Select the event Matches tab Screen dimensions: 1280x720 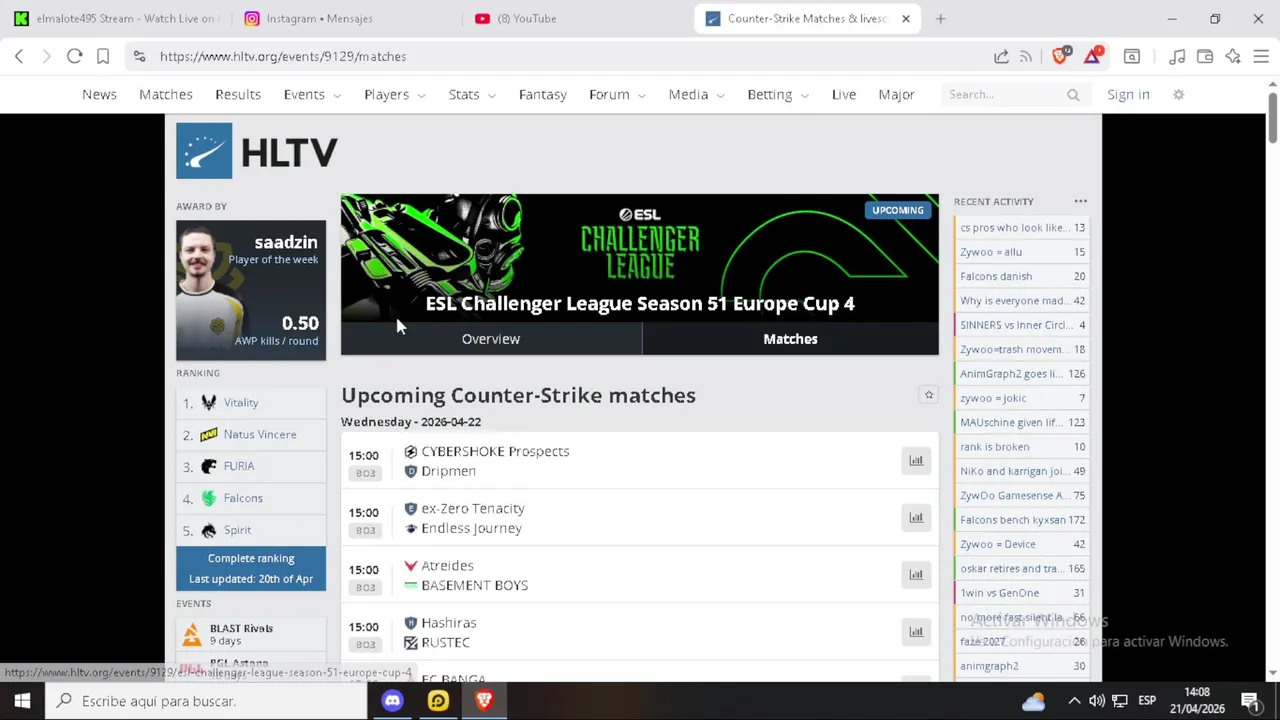[790, 339]
